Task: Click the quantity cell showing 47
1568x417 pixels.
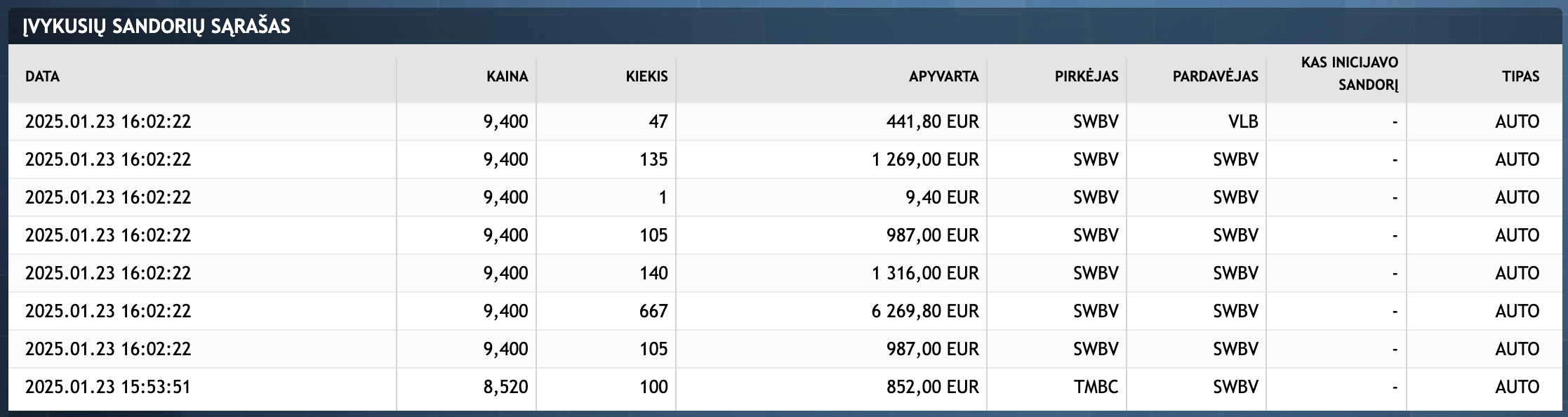Action: 658,121
